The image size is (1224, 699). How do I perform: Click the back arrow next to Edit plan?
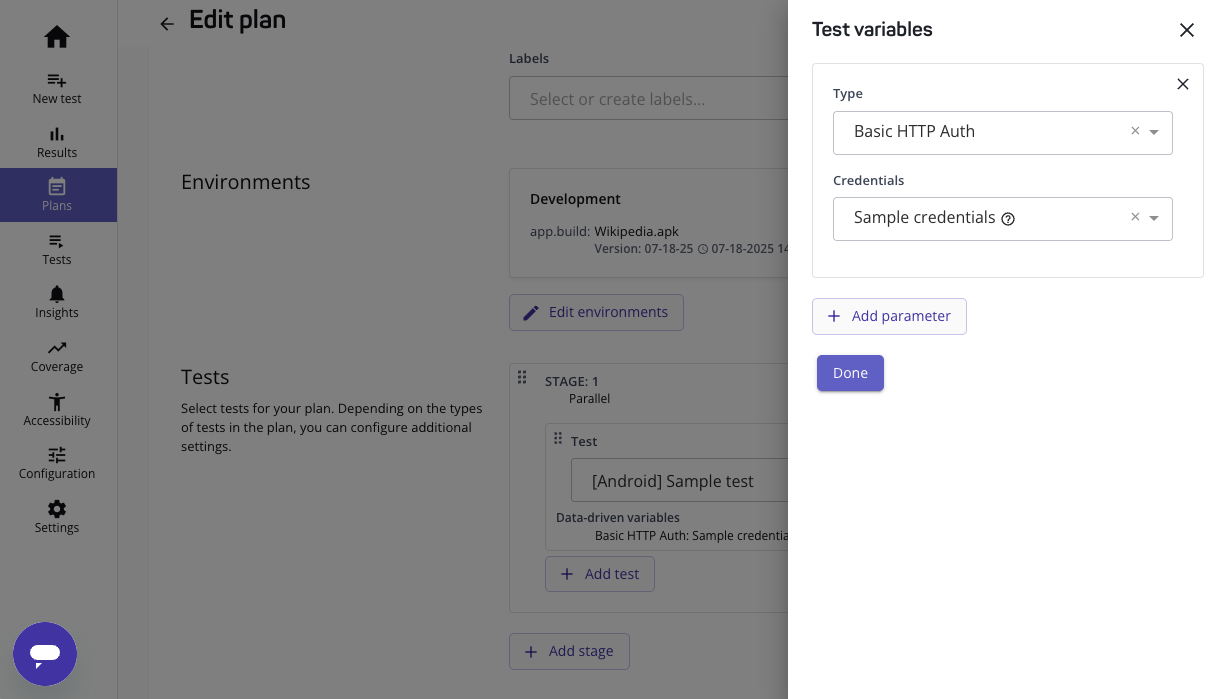pyautogui.click(x=167, y=23)
